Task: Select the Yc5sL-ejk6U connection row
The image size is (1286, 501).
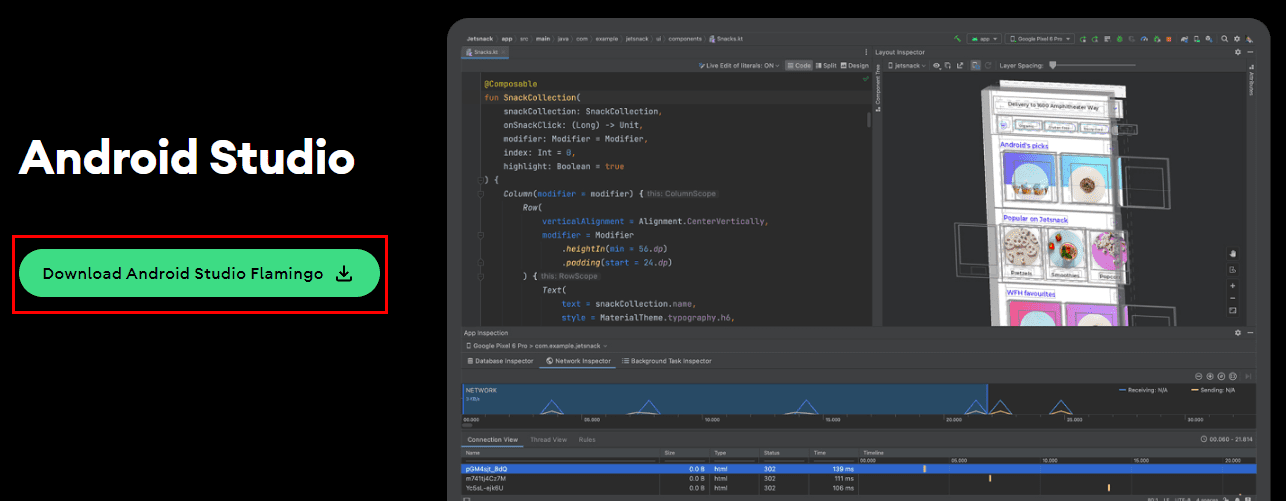Action: [858, 488]
